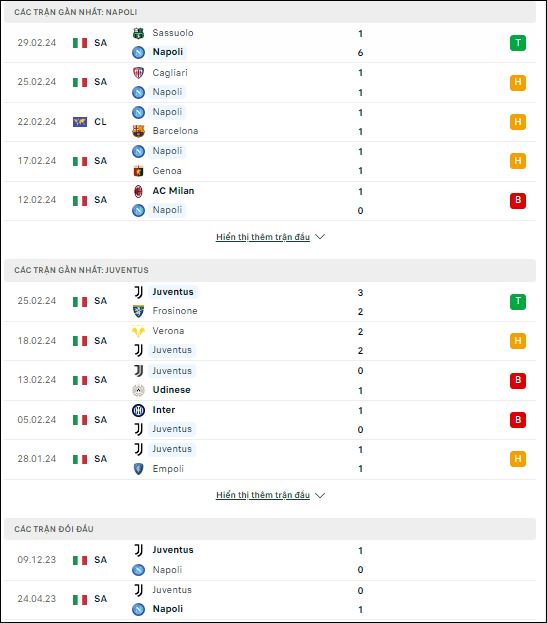Click the AC Milan club crest icon
The image size is (547, 623).
[x=138, y=192]
